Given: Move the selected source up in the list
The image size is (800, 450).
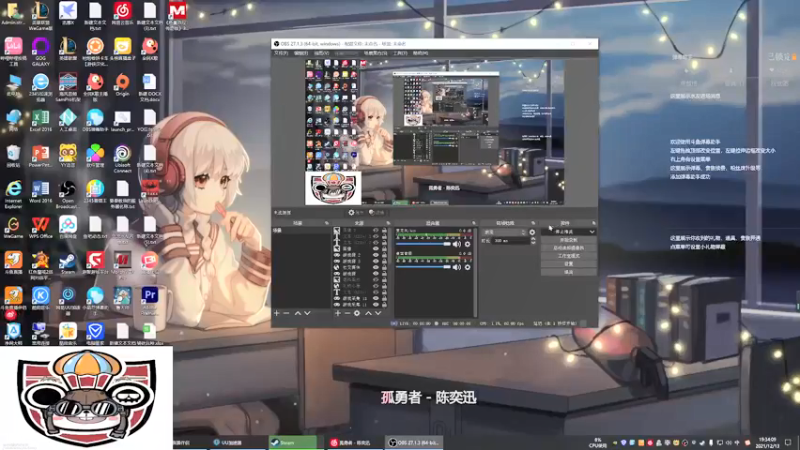Looking at the screenshot, I should pos(368,313).
